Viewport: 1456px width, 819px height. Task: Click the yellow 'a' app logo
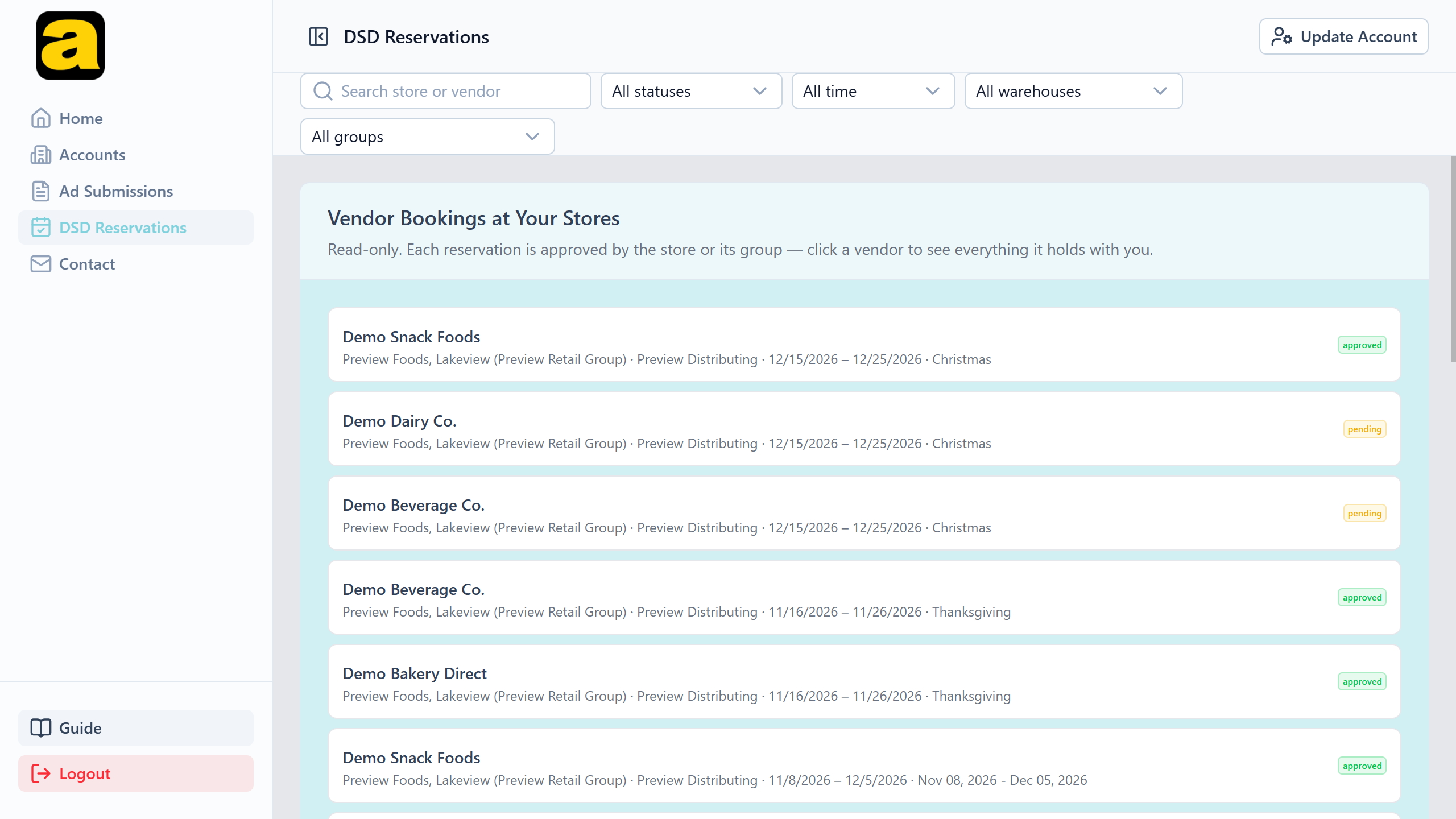coord(71,45)
